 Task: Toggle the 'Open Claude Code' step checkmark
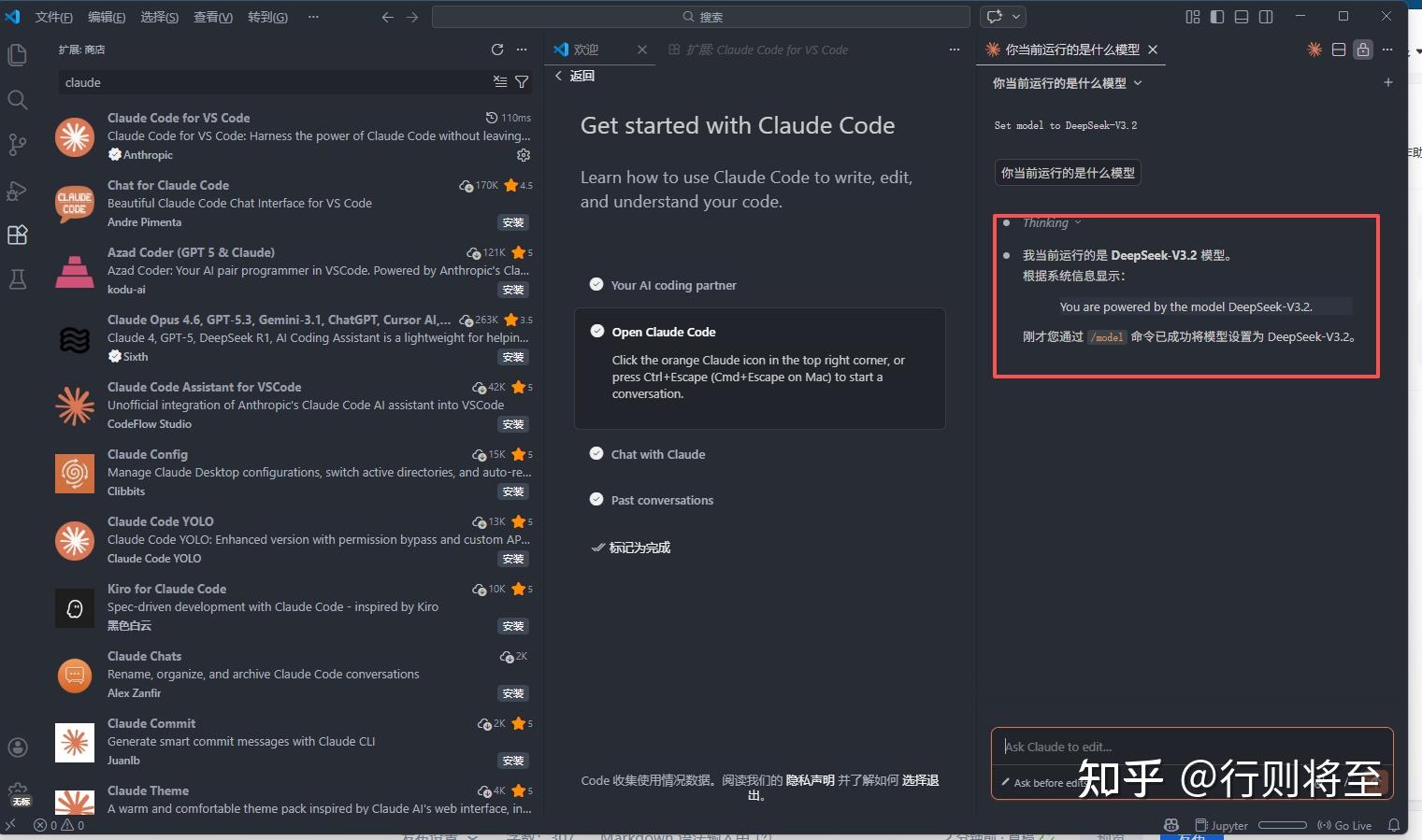click(597, 331)
